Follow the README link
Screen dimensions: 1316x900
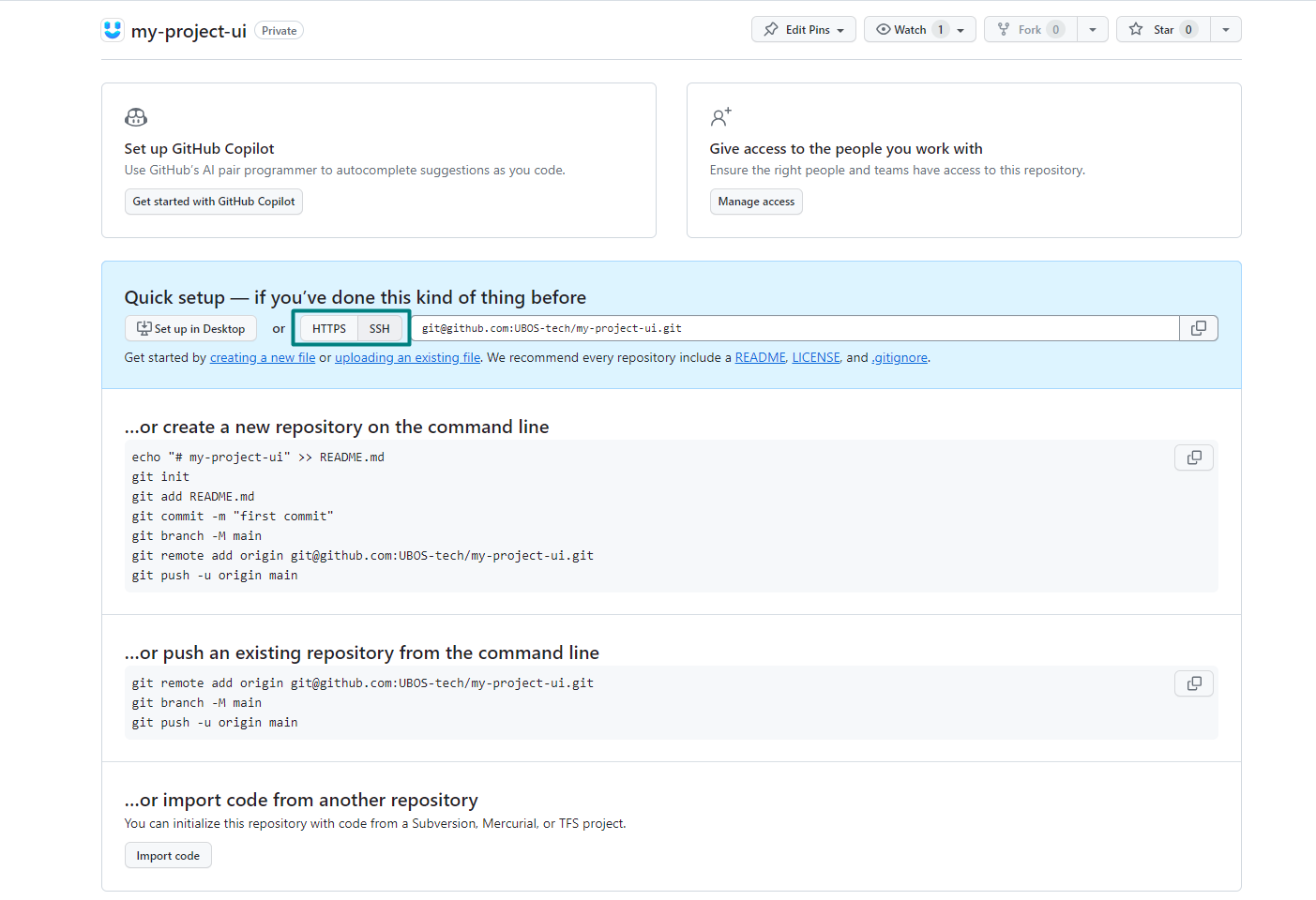(761, 357)
